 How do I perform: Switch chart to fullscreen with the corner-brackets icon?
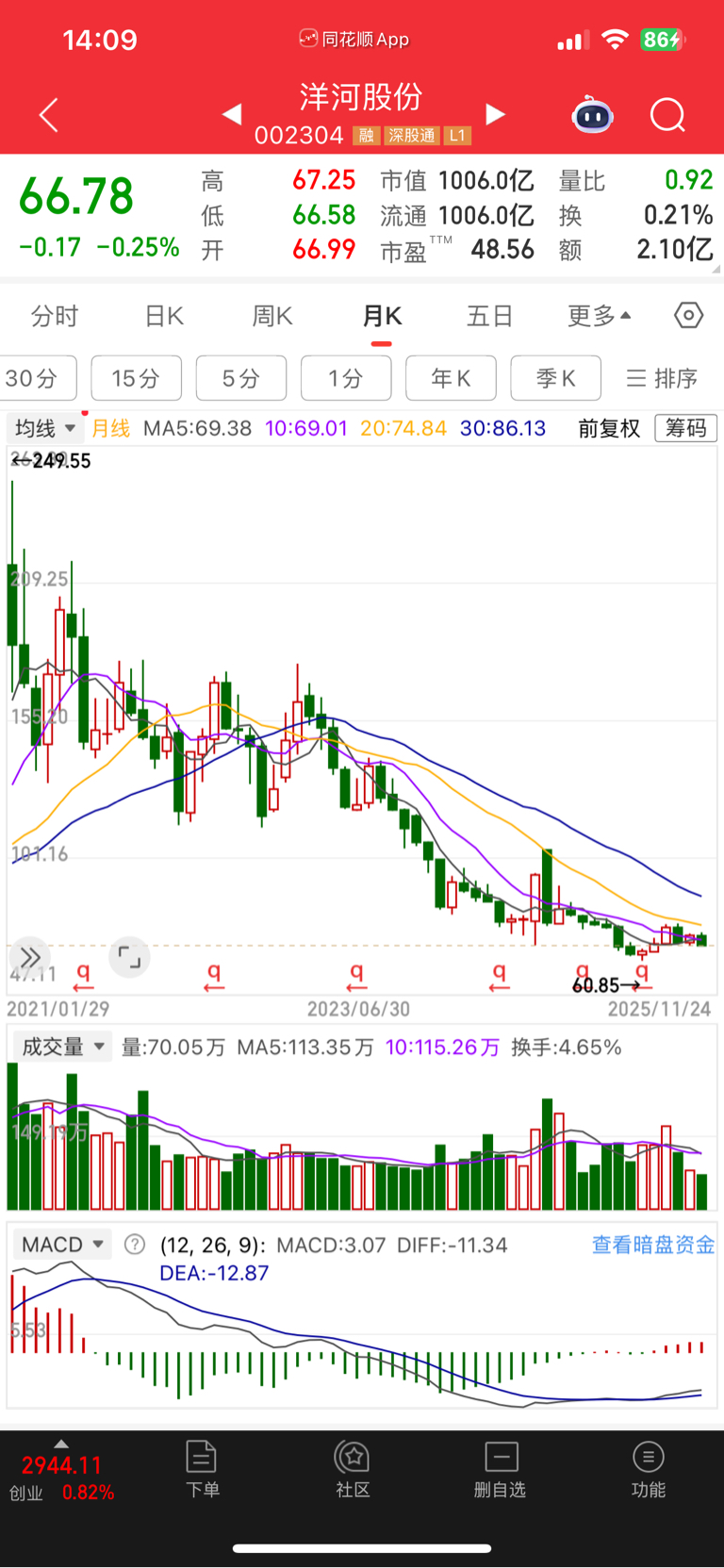click(129, 958)
